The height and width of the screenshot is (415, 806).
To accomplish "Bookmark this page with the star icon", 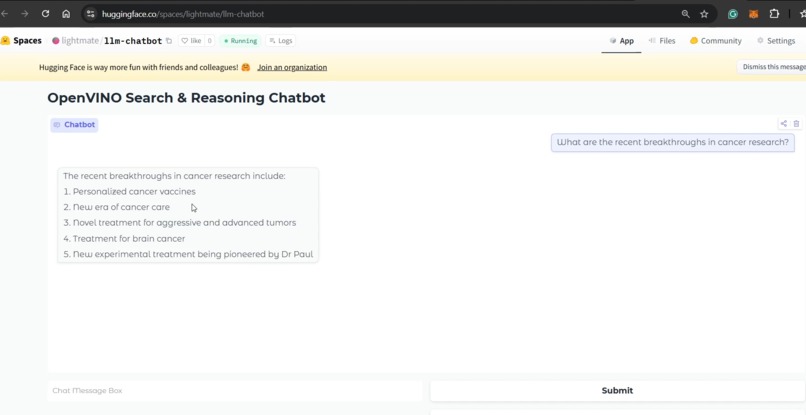I will click(x=704, y=14).
